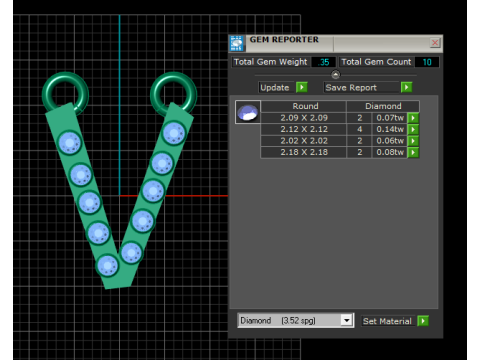The width and height of the screenshot is (480, 360).
Task: Click the 0.07tw weight cell
Action: tap(390, 118)
